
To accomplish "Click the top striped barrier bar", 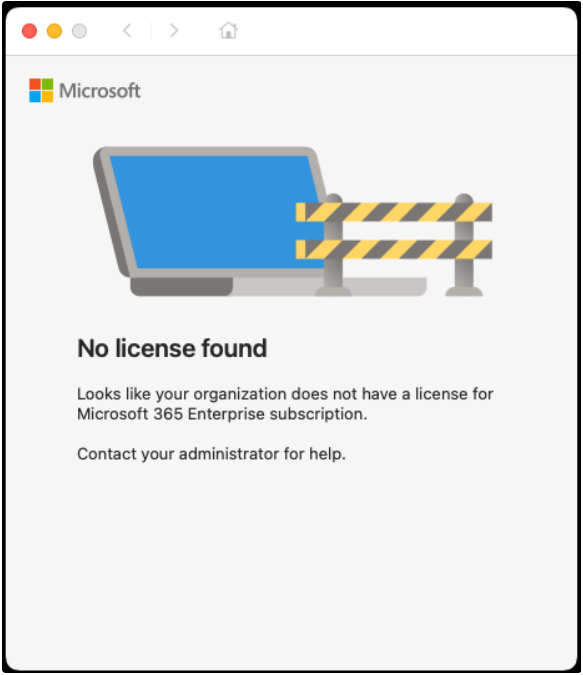I will click(394, 212).
